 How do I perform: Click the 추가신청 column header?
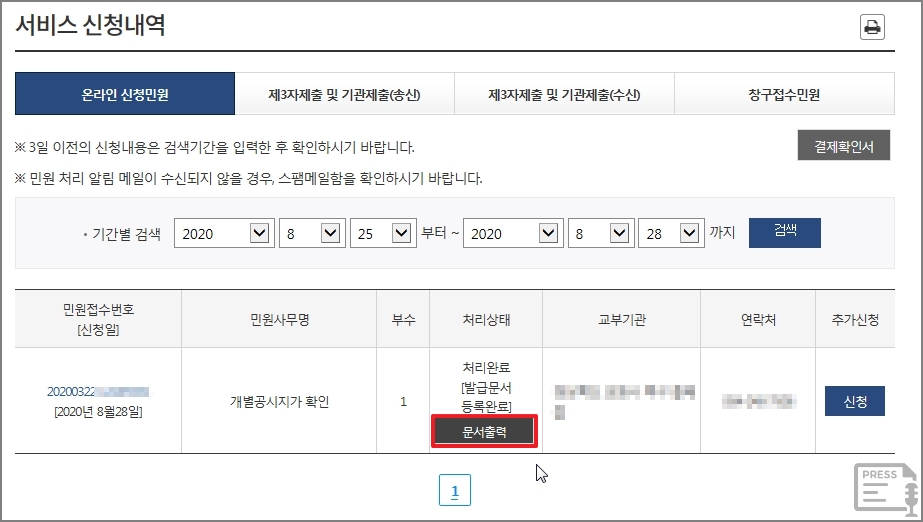click(855, 320)
